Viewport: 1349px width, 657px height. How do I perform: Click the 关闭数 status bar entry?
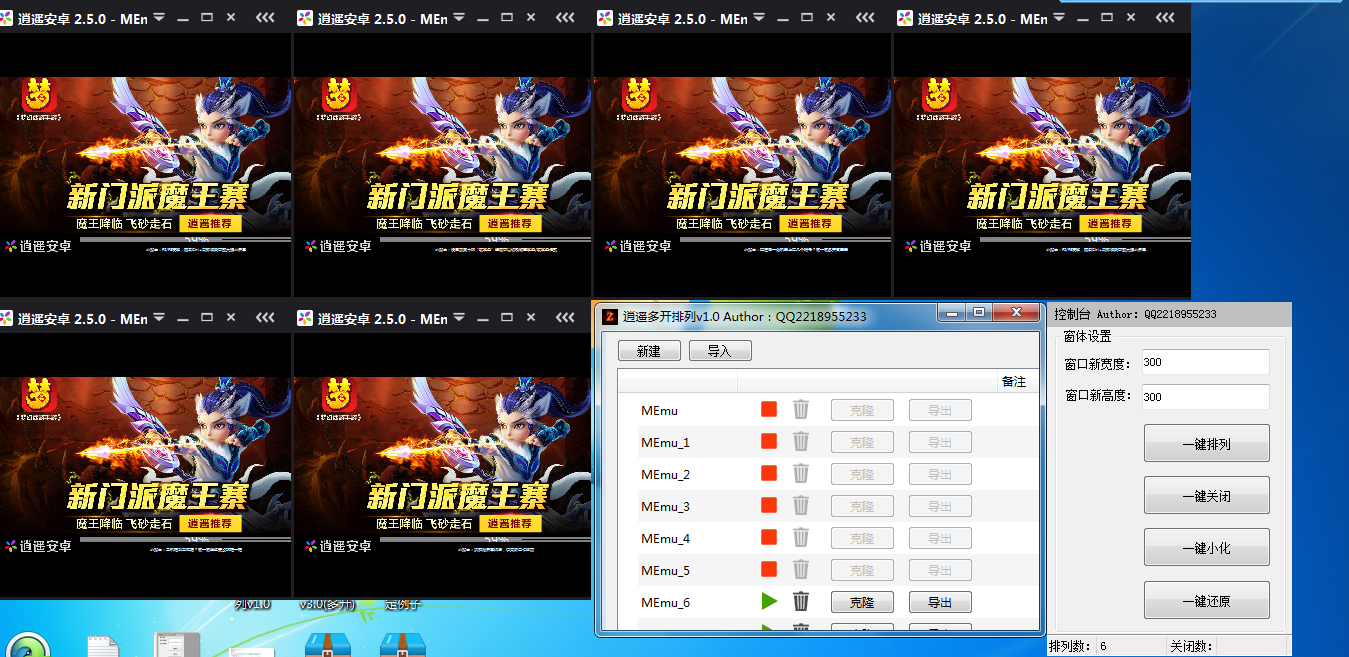tap(1191, 646)
